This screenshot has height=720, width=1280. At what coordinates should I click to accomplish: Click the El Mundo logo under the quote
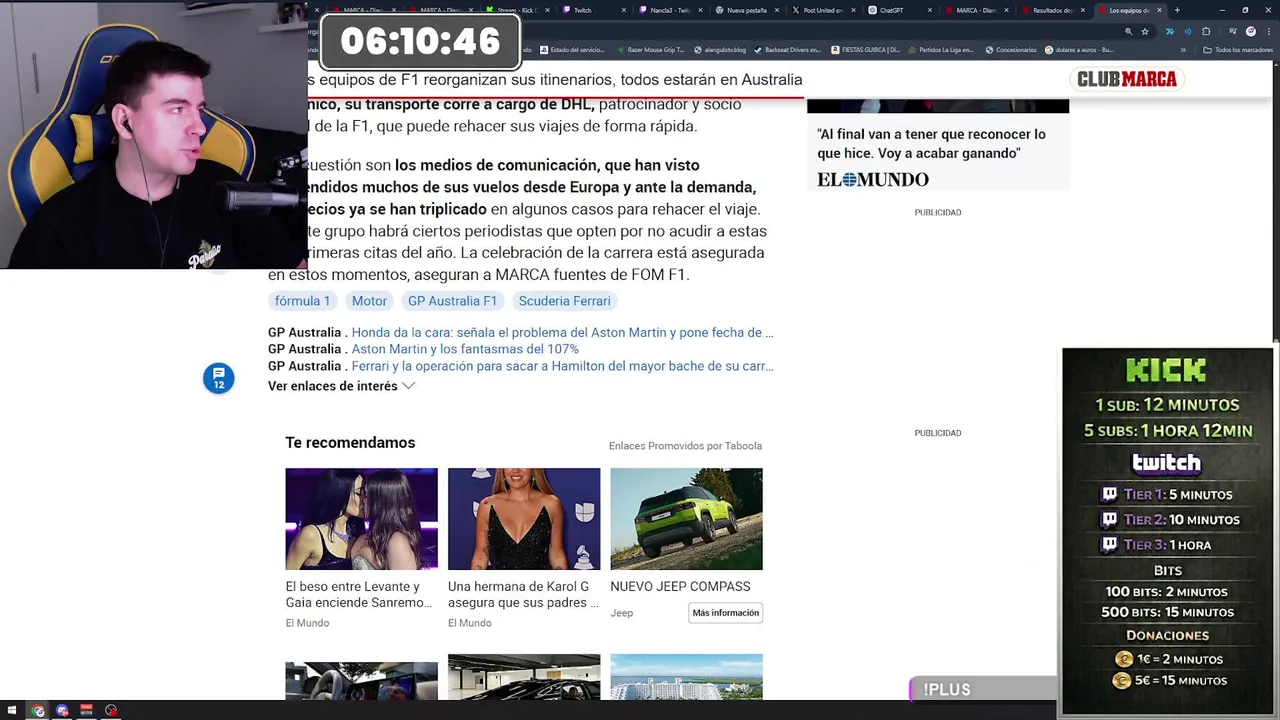[x=873, y=179]
